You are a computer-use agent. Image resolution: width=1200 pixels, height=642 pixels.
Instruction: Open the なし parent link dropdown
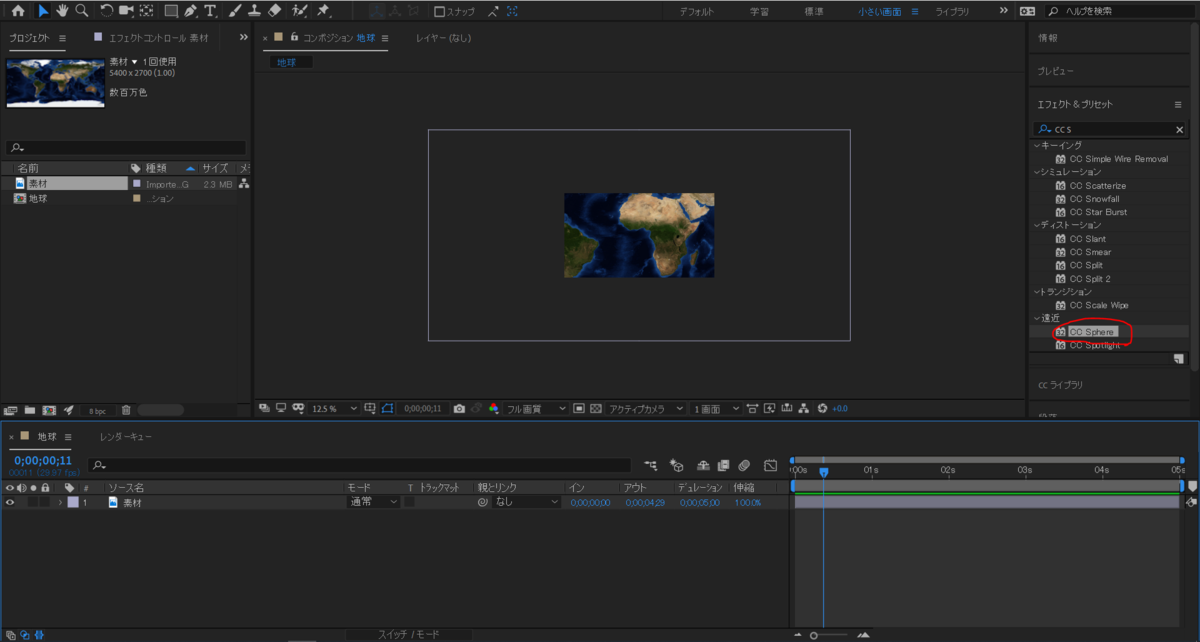coord(526,502)
